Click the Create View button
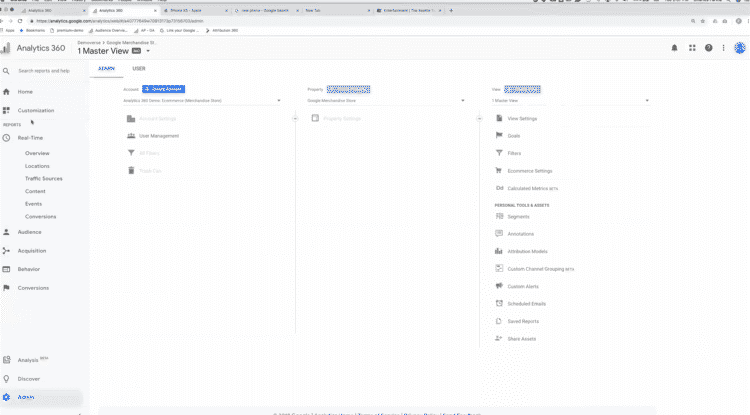Screen dimensions: 750x415 pos(522,89)
